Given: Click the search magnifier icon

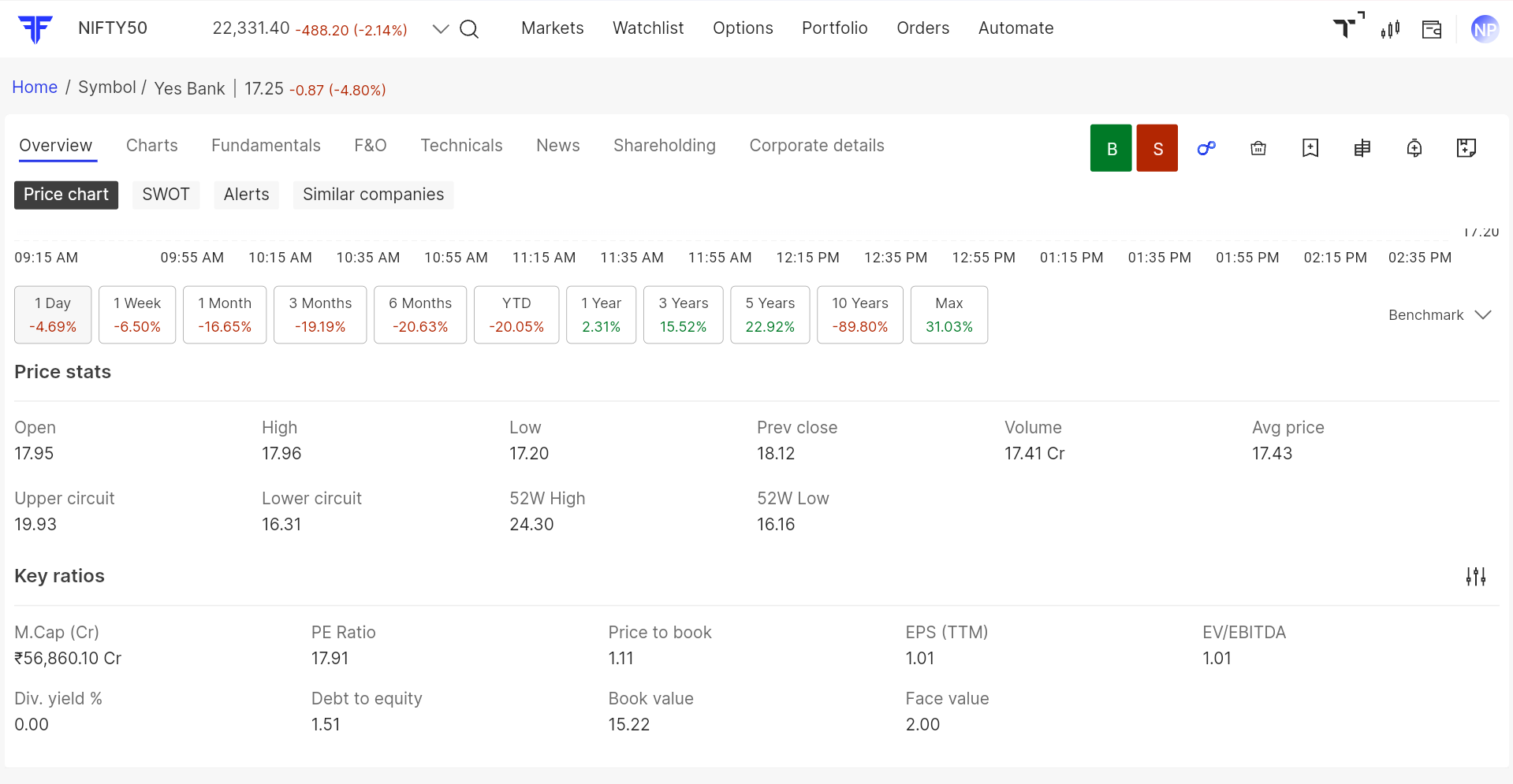Looking at the screenshot, I should (469, 29).
